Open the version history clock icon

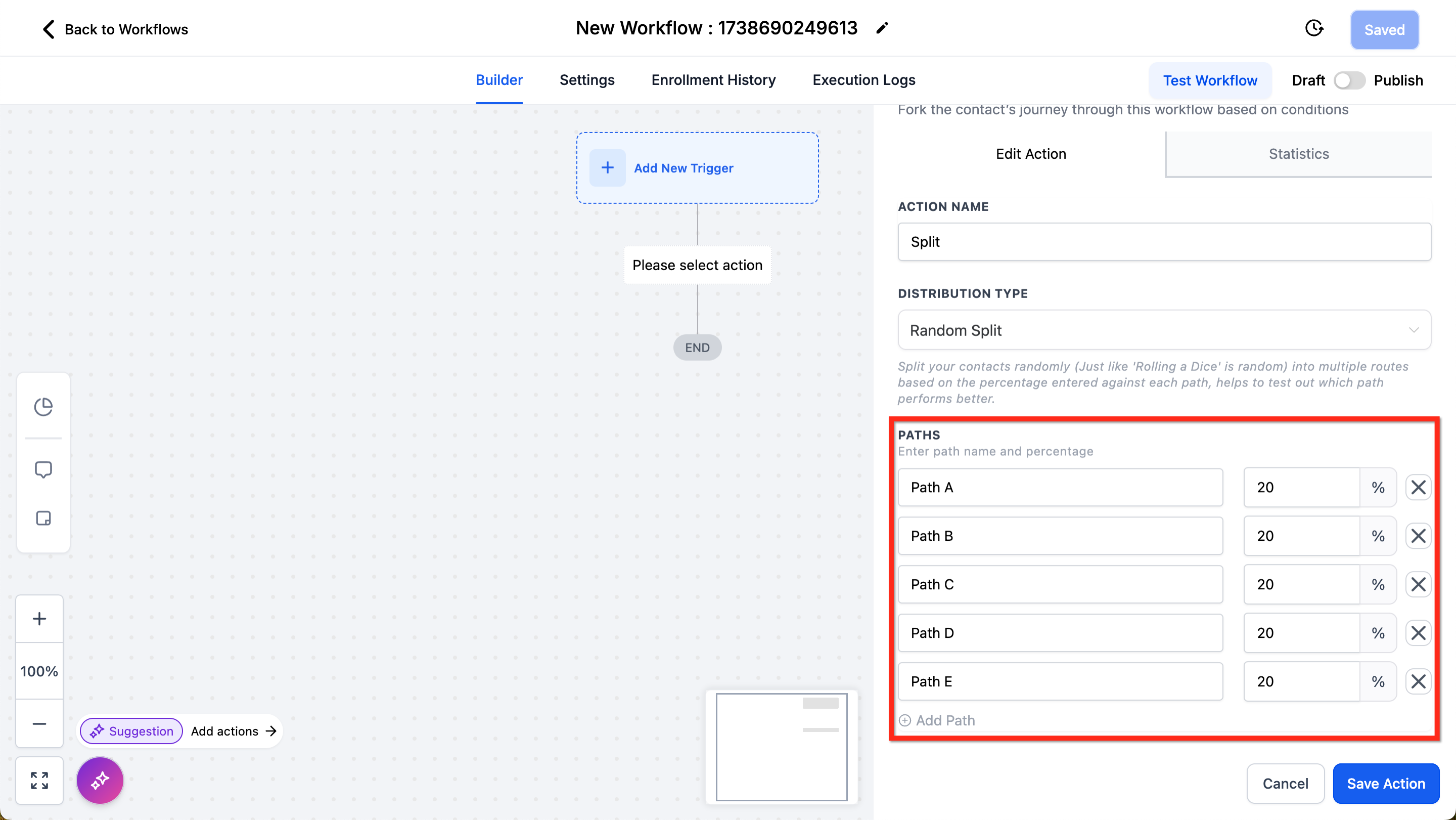(1314, 28)
